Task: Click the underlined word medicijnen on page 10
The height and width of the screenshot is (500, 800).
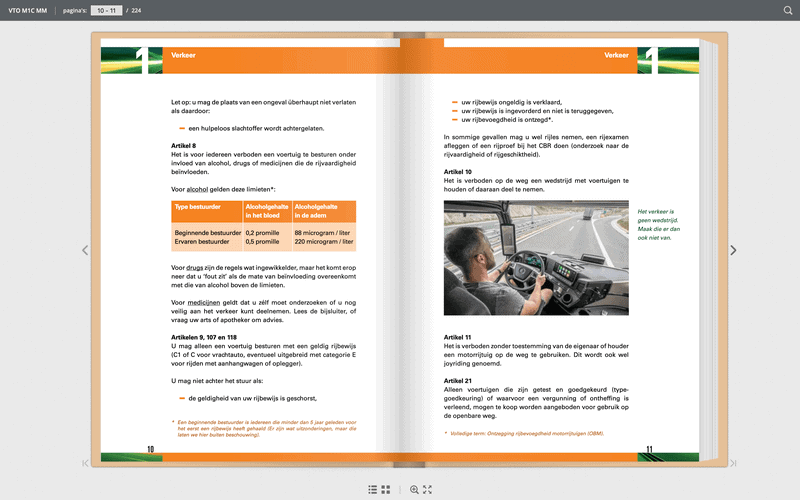Action: coord(204,303)
